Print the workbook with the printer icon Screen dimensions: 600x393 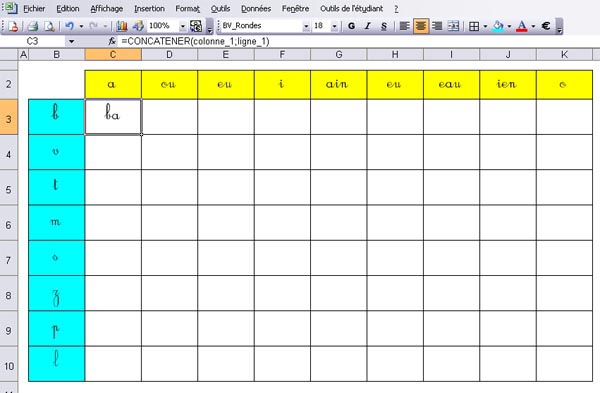[33, 26]
